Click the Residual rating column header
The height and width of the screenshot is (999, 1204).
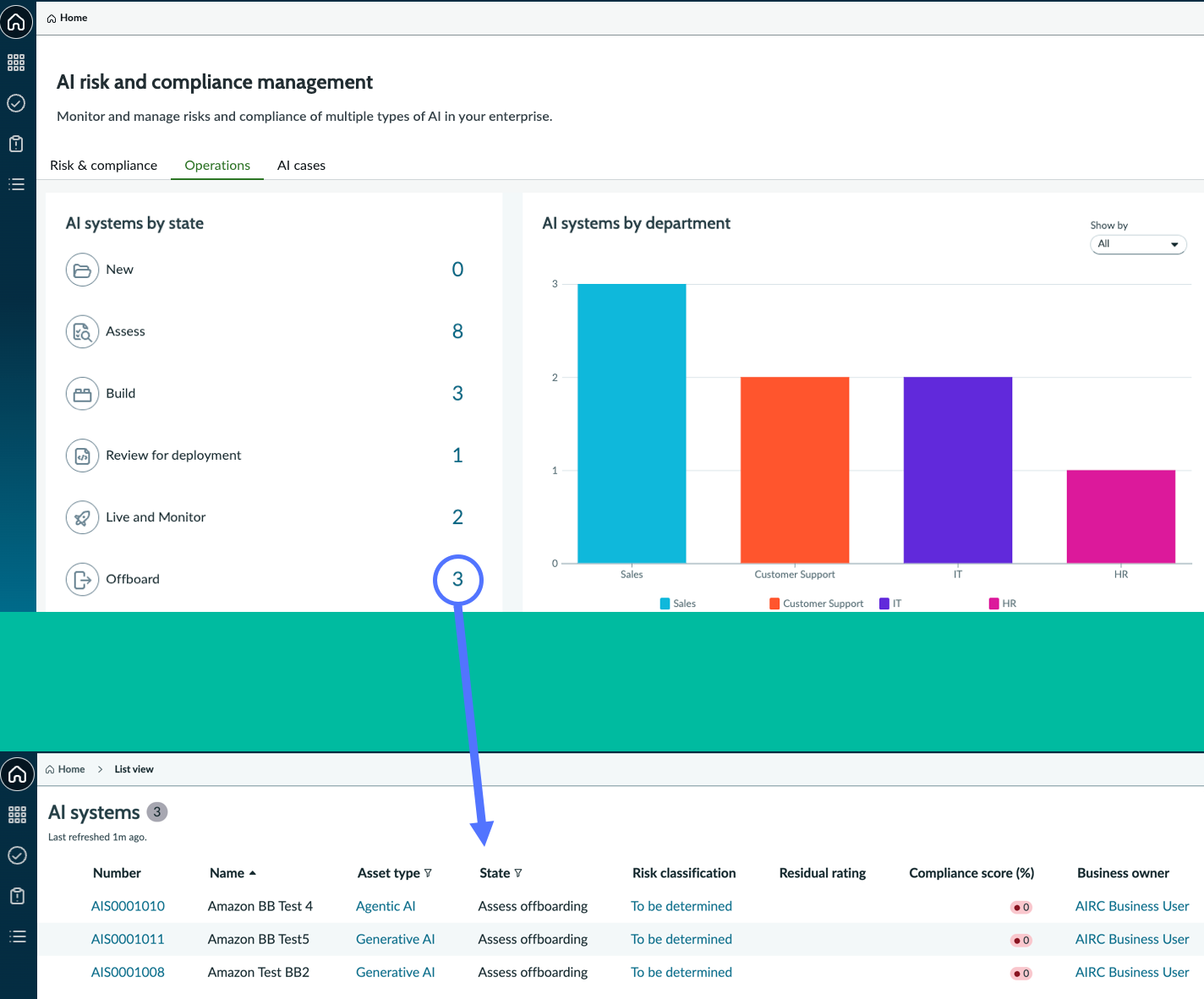click(823, 873)
